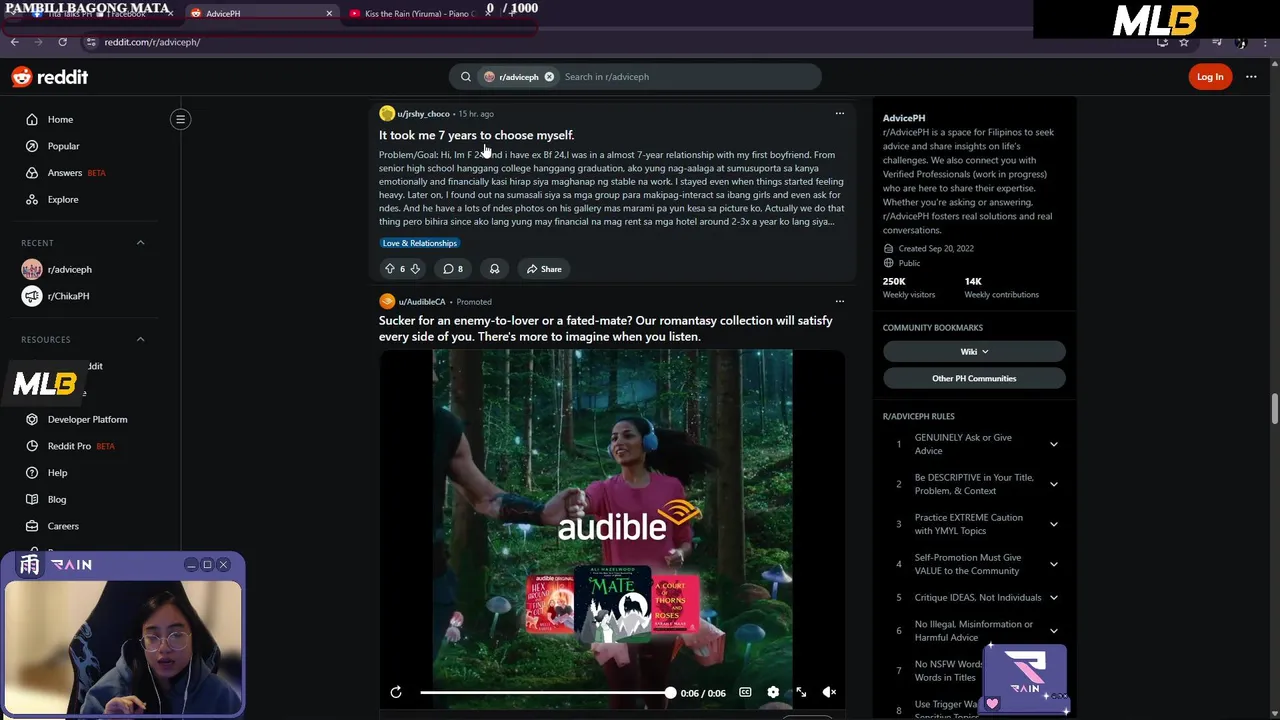This screenshot has width=1280, height=720.
Task: Close the AdvicePH browser tab
Action: click(x=329, y=14)
